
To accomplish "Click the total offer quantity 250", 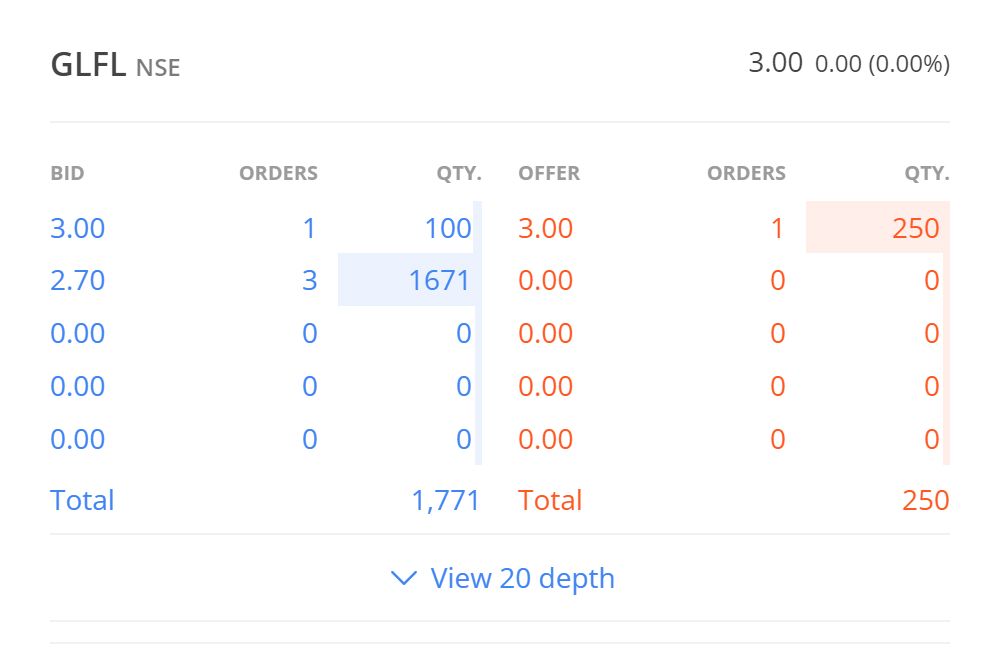I will [925, 500].
